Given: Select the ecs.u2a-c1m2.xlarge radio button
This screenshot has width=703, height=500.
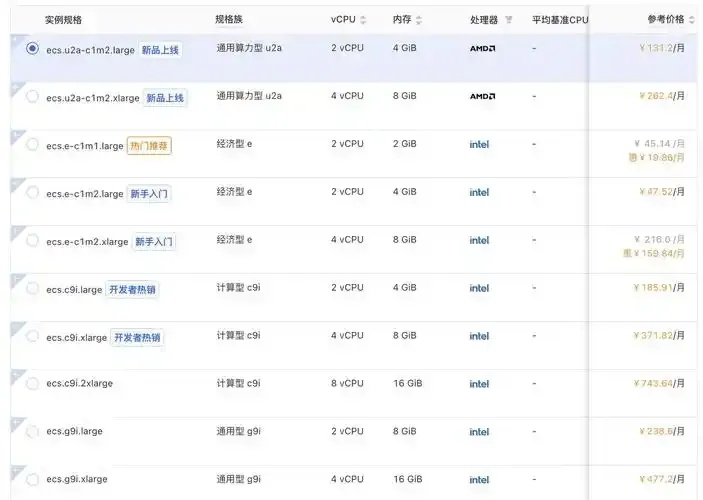Looking at the screenshot, I should coord(32,96).
